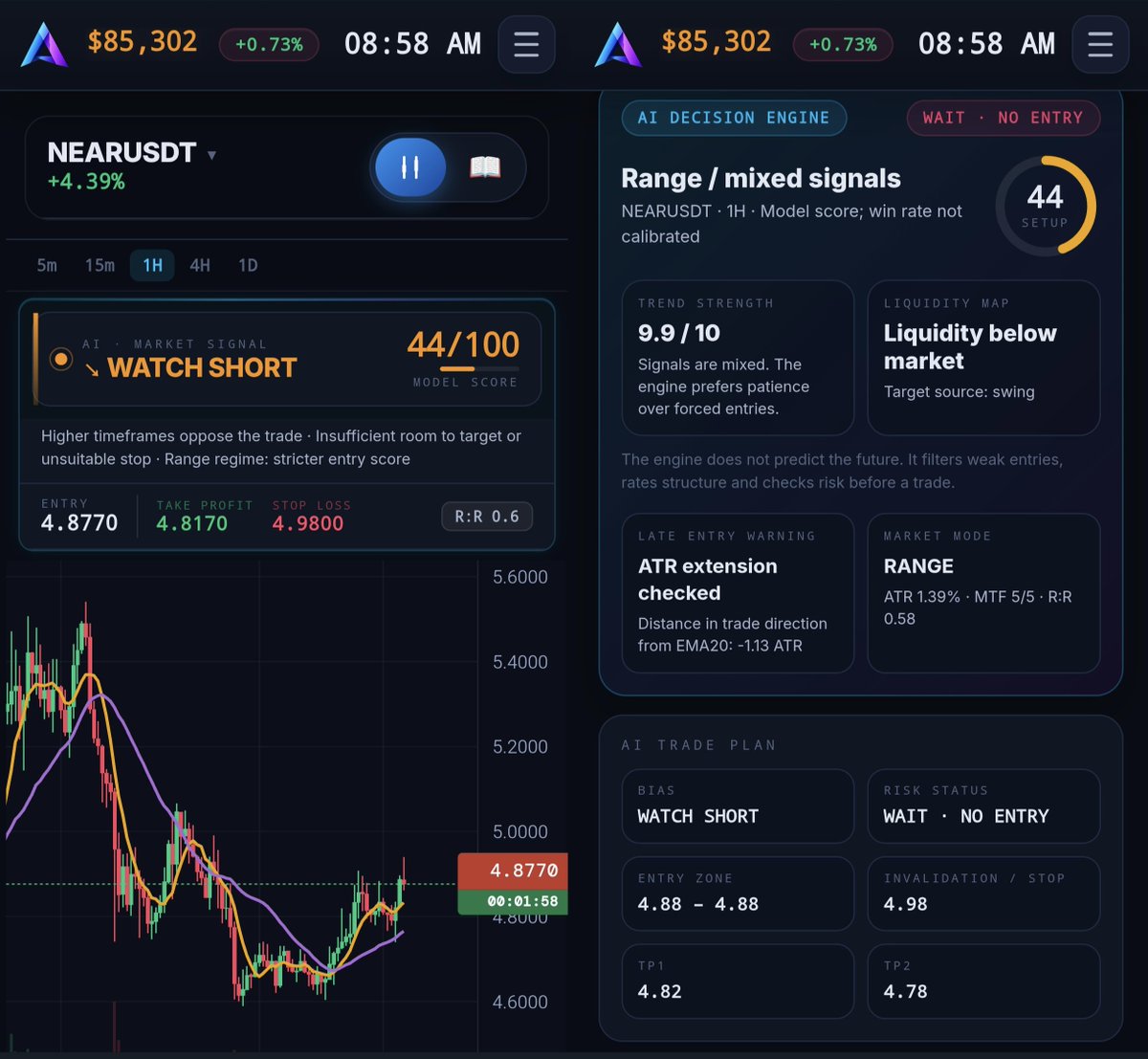The image size is (1148, 1059).
Task: Pause live updates with the blue pause button
Action: pos(410,167)
